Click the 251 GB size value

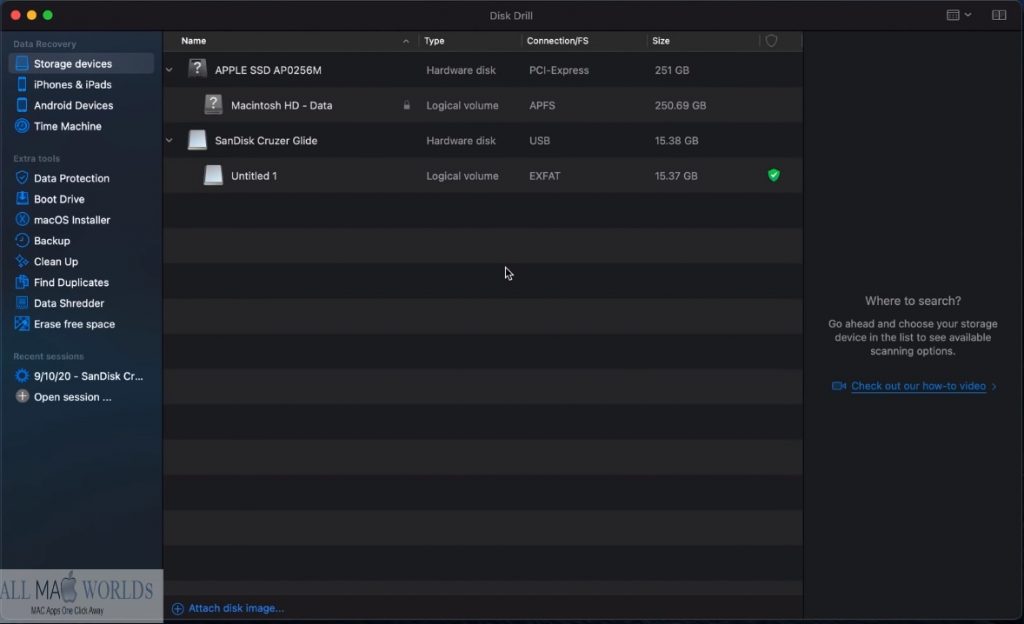tap(672, 70)
